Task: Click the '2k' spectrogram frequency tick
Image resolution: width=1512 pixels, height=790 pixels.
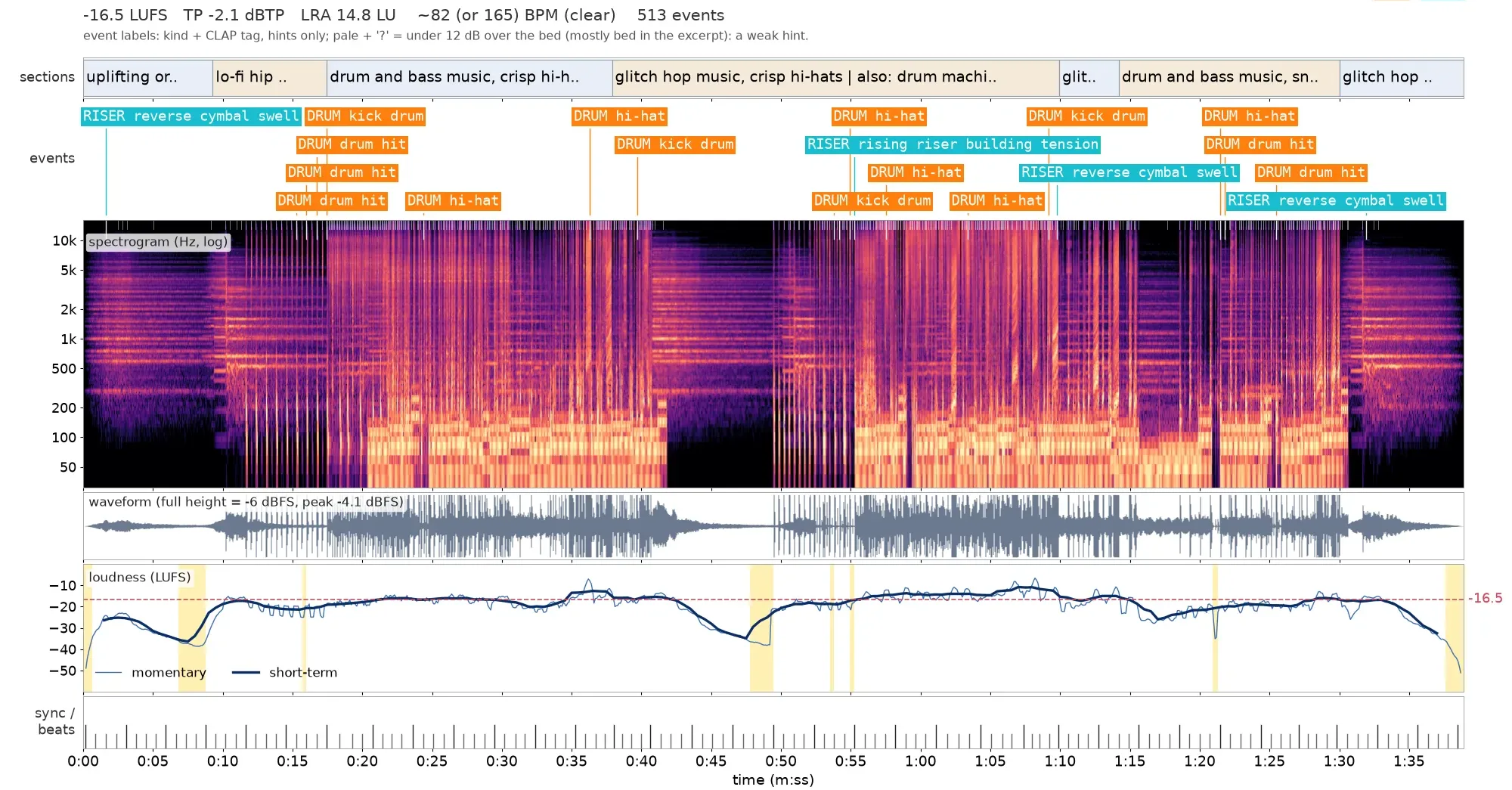Action: pyautogui.click(x=69, y=309)
